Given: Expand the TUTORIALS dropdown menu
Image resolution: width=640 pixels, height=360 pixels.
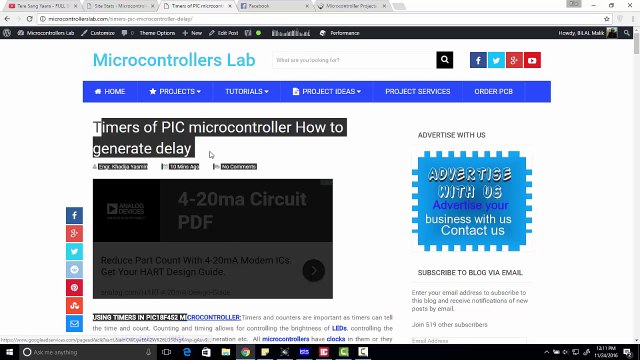Looking at the screenshot, I should pyautogui.click(x=247, y=91).
